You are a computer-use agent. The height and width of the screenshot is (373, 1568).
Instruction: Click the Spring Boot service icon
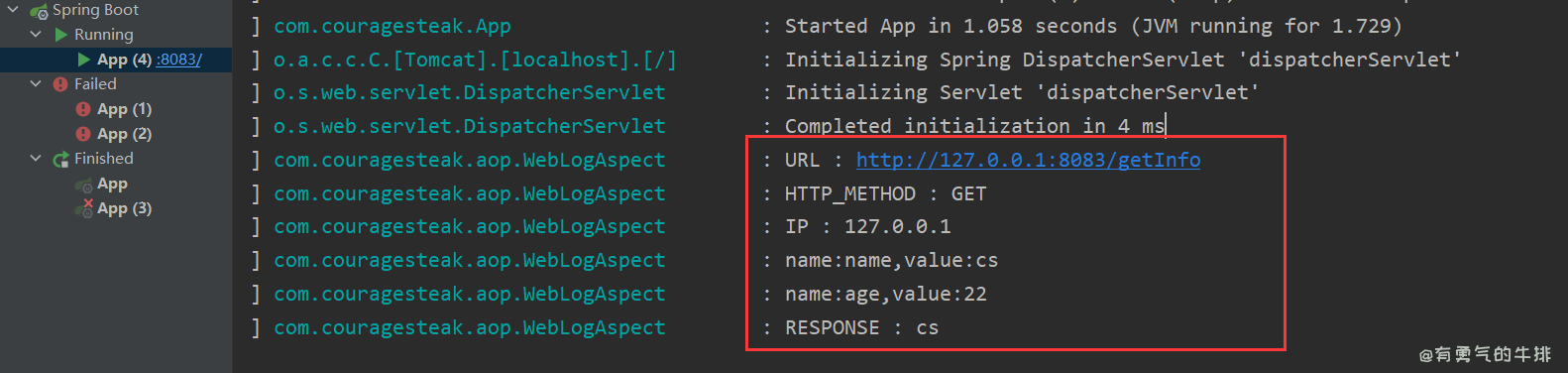pos(40,11)
